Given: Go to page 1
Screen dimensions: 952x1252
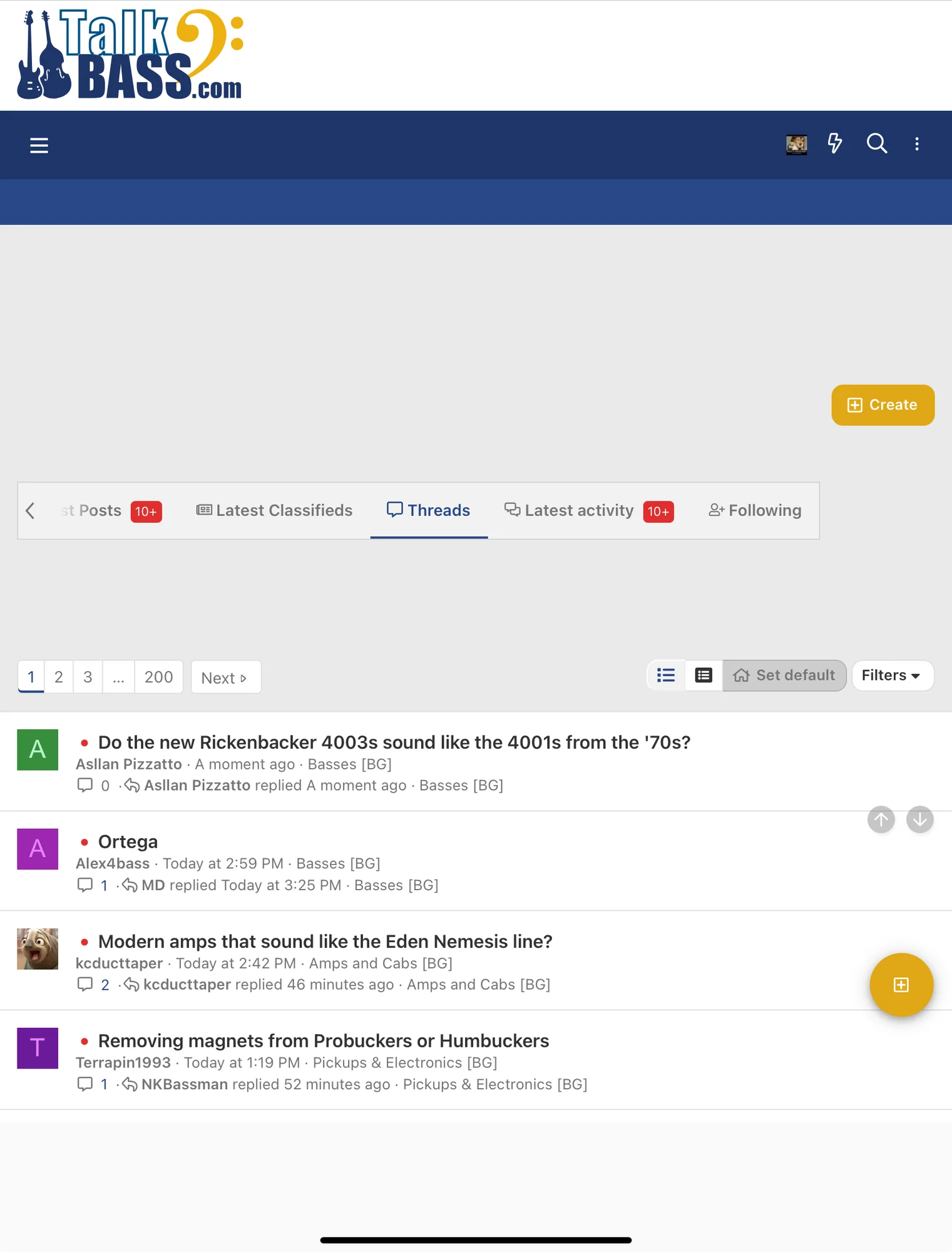Looking at the screenshot, I should coord(31,677).
